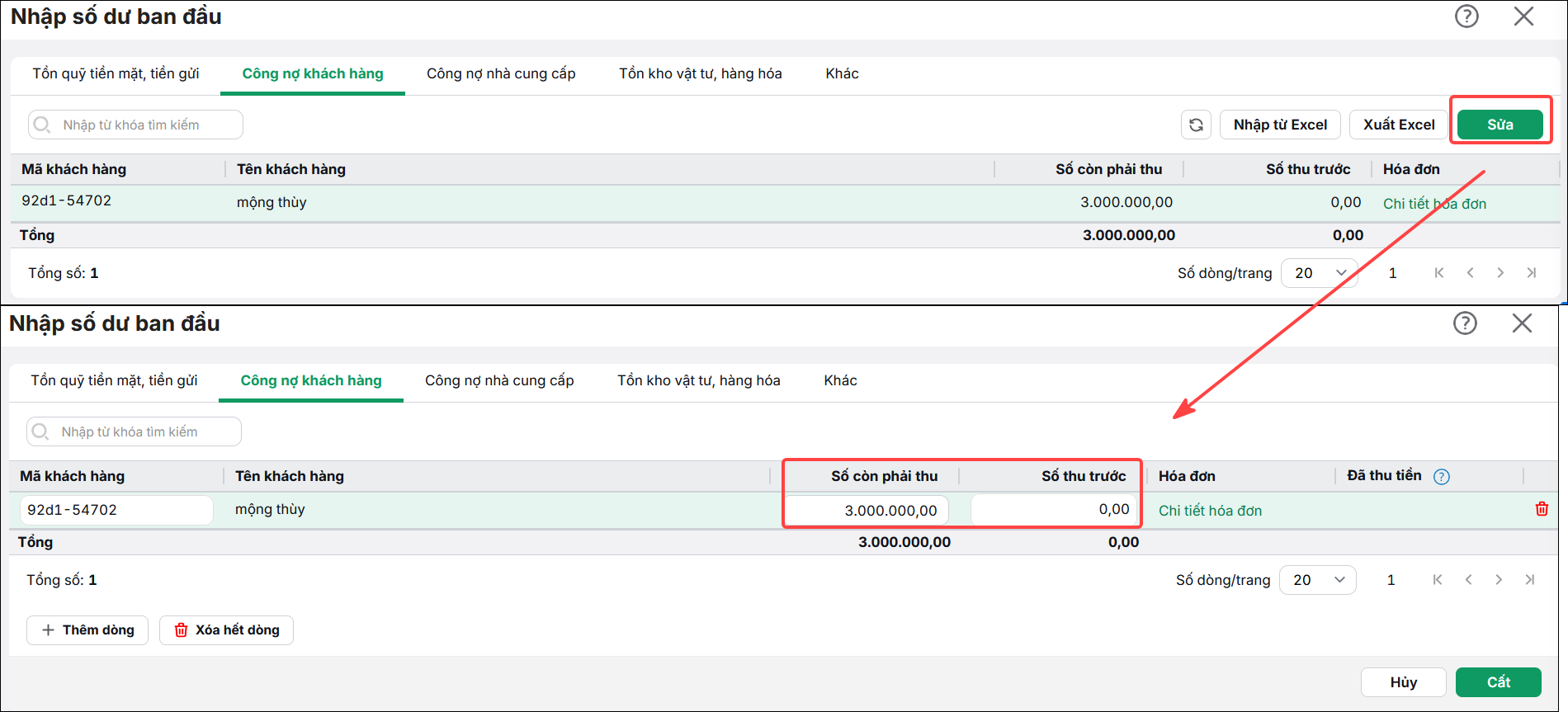The width and height of the screenshot is (1568, 712).
Task: Edit customer code field 92d1-54702
Action: 116,510
